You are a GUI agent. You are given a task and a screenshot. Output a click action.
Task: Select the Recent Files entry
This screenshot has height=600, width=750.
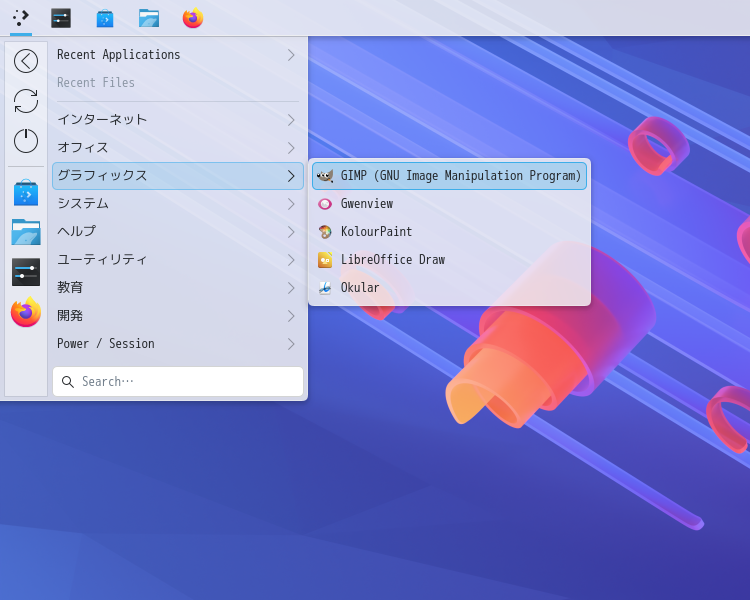pos(177,82)
